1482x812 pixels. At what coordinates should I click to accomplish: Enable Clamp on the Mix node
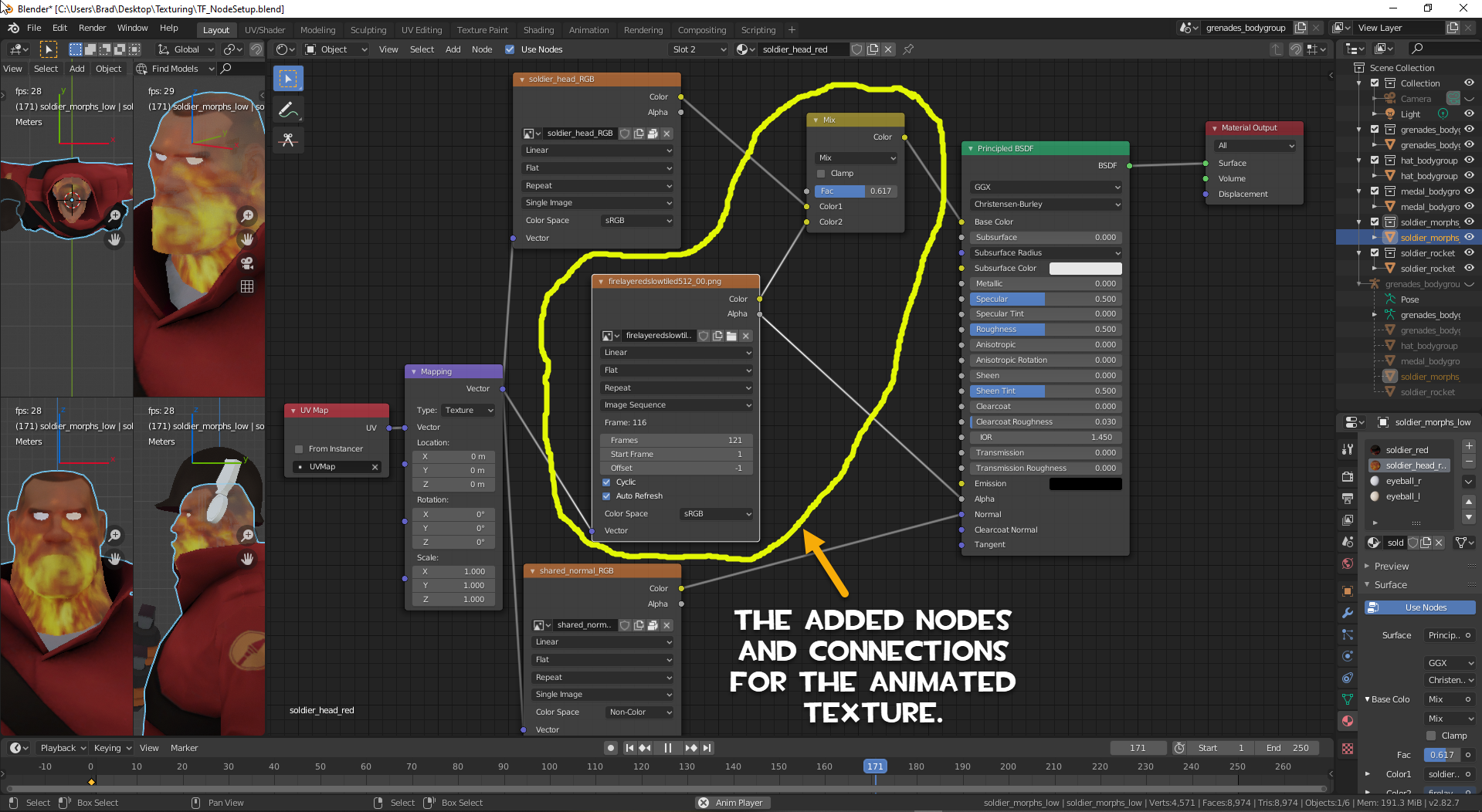(x=821, y=174)
